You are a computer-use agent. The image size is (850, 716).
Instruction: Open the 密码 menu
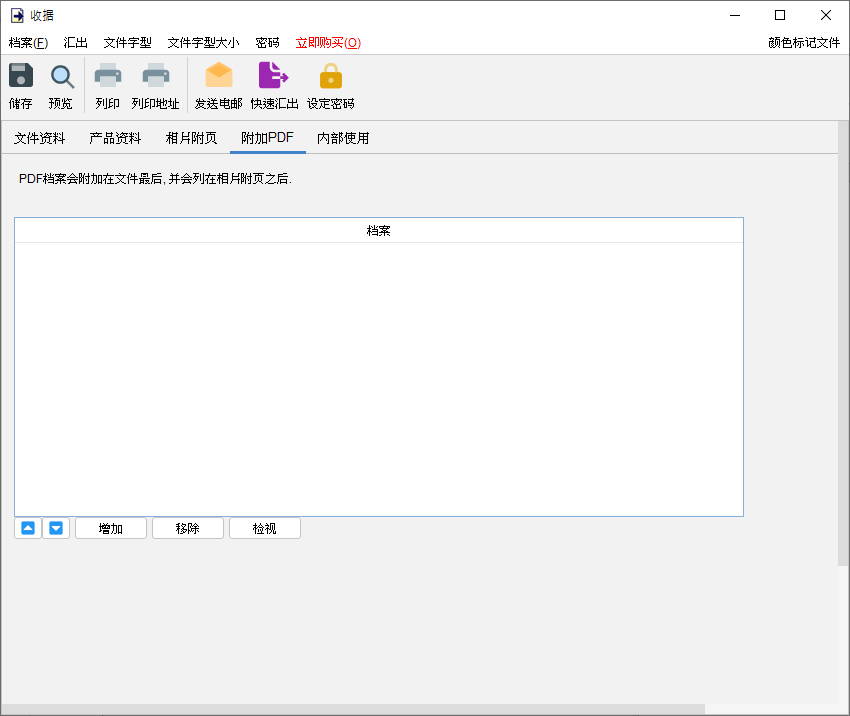(x=267, y=43)
